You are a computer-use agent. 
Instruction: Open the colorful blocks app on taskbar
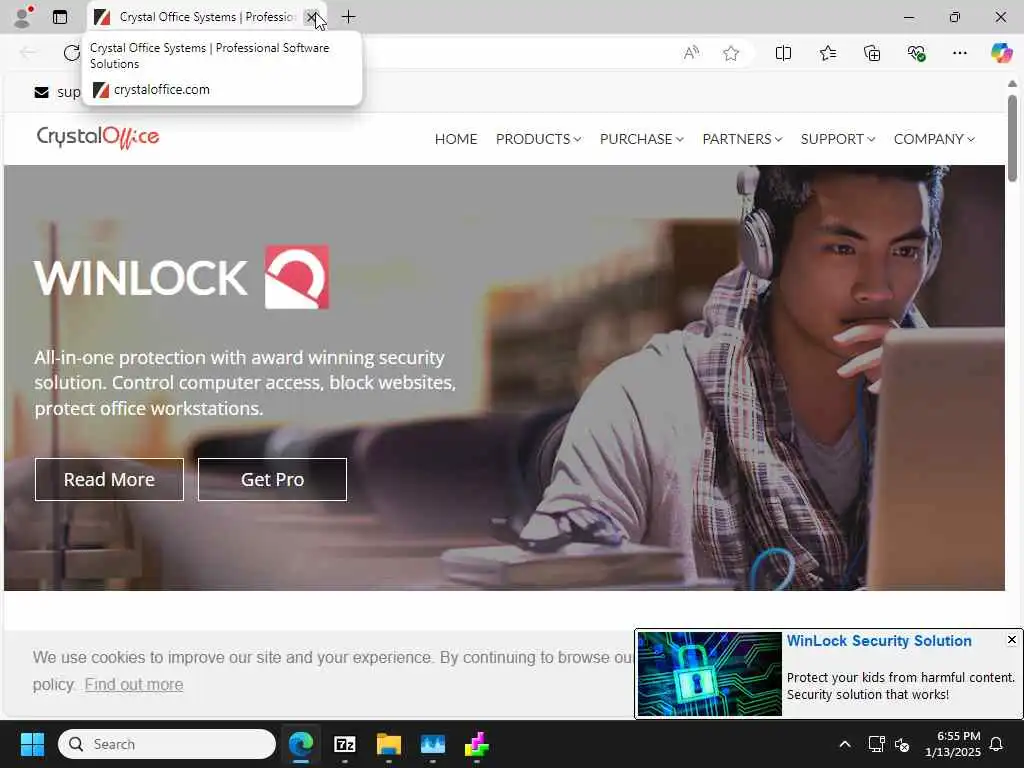pos(476,744)
